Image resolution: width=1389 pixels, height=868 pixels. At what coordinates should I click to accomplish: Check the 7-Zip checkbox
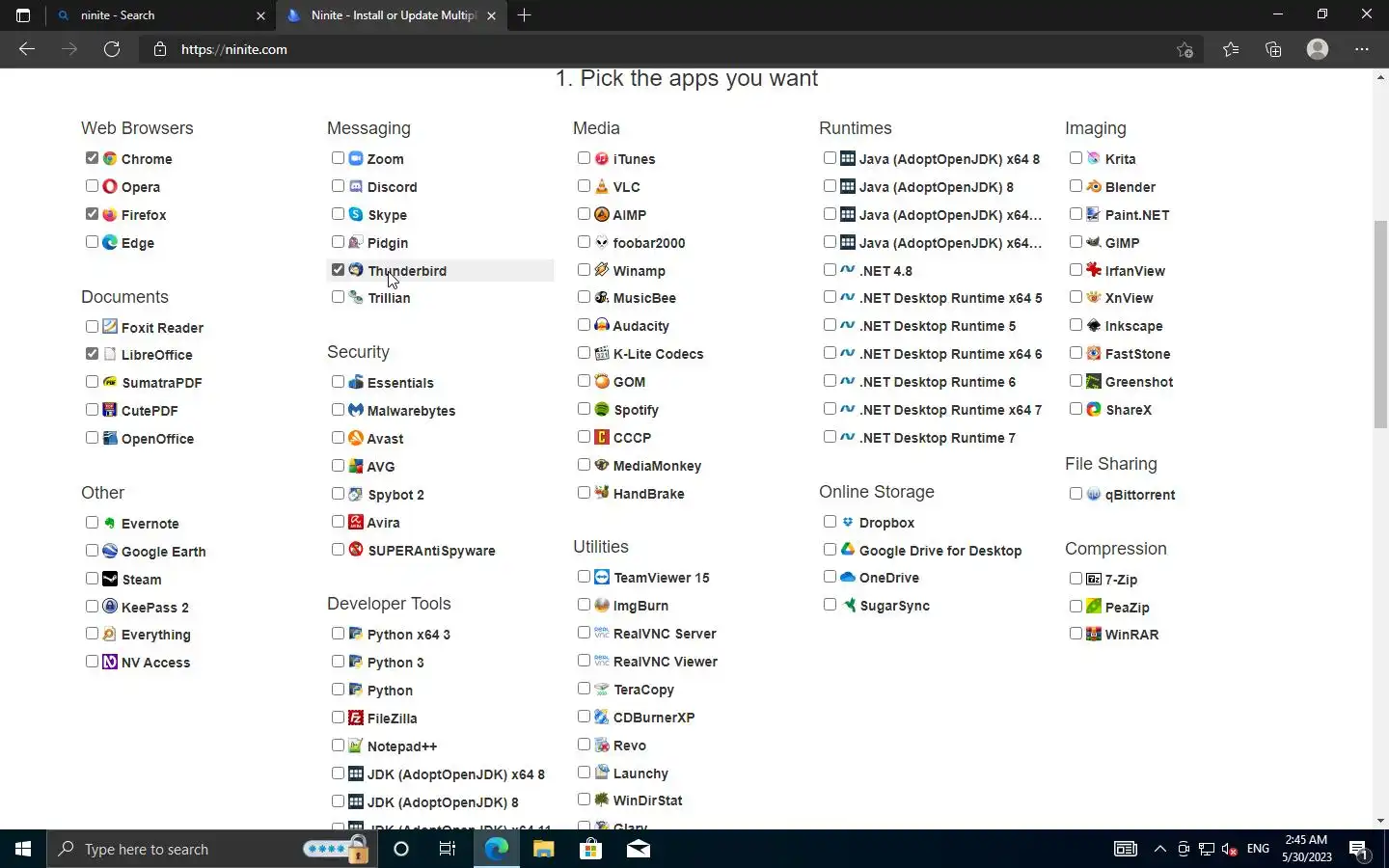[1076, 579]
